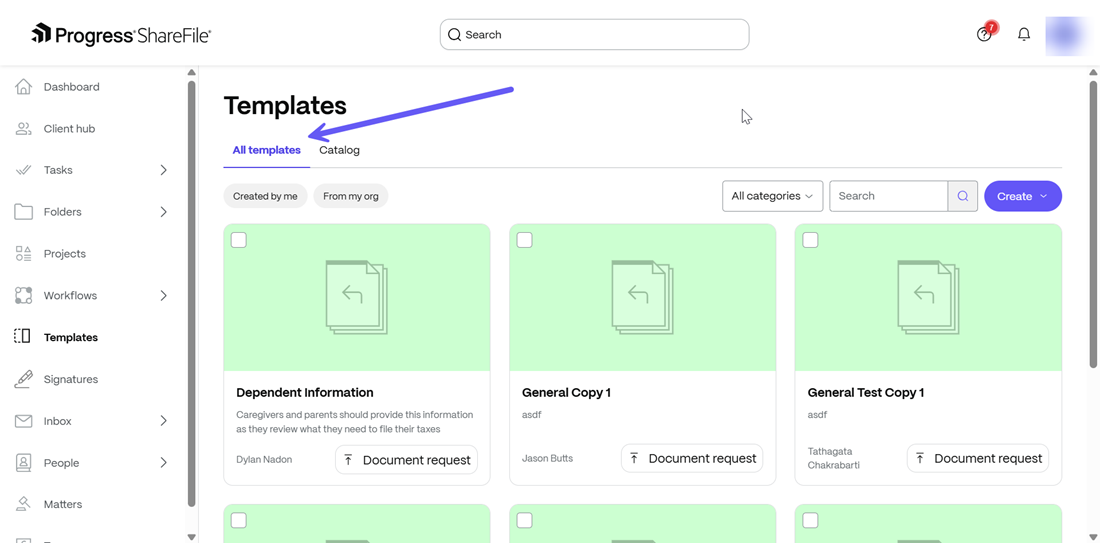Click the People contact icon
Viewport: 1100px width, 543px height.
coord(24,462)
